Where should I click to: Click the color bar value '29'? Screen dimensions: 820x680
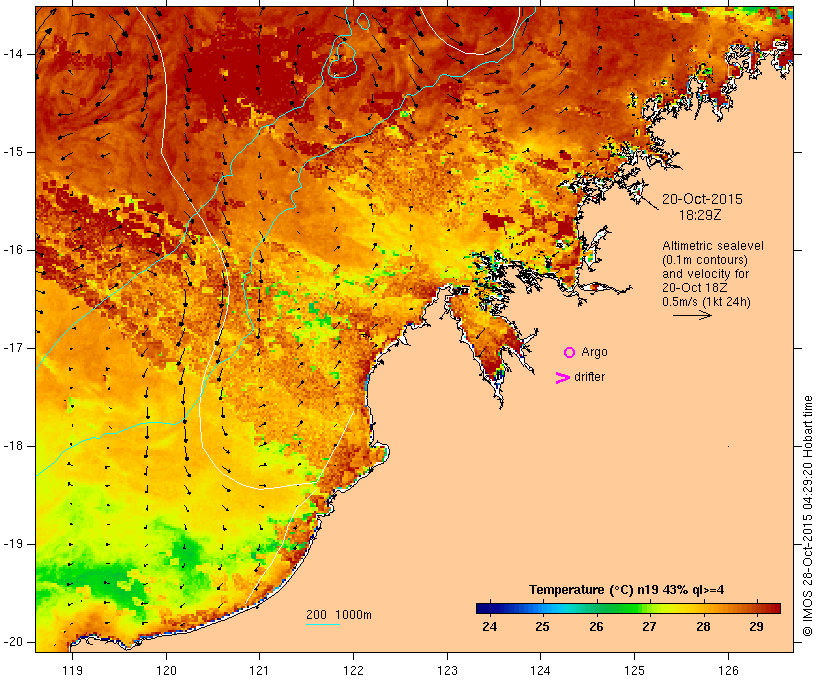click(x=756, y=627)
